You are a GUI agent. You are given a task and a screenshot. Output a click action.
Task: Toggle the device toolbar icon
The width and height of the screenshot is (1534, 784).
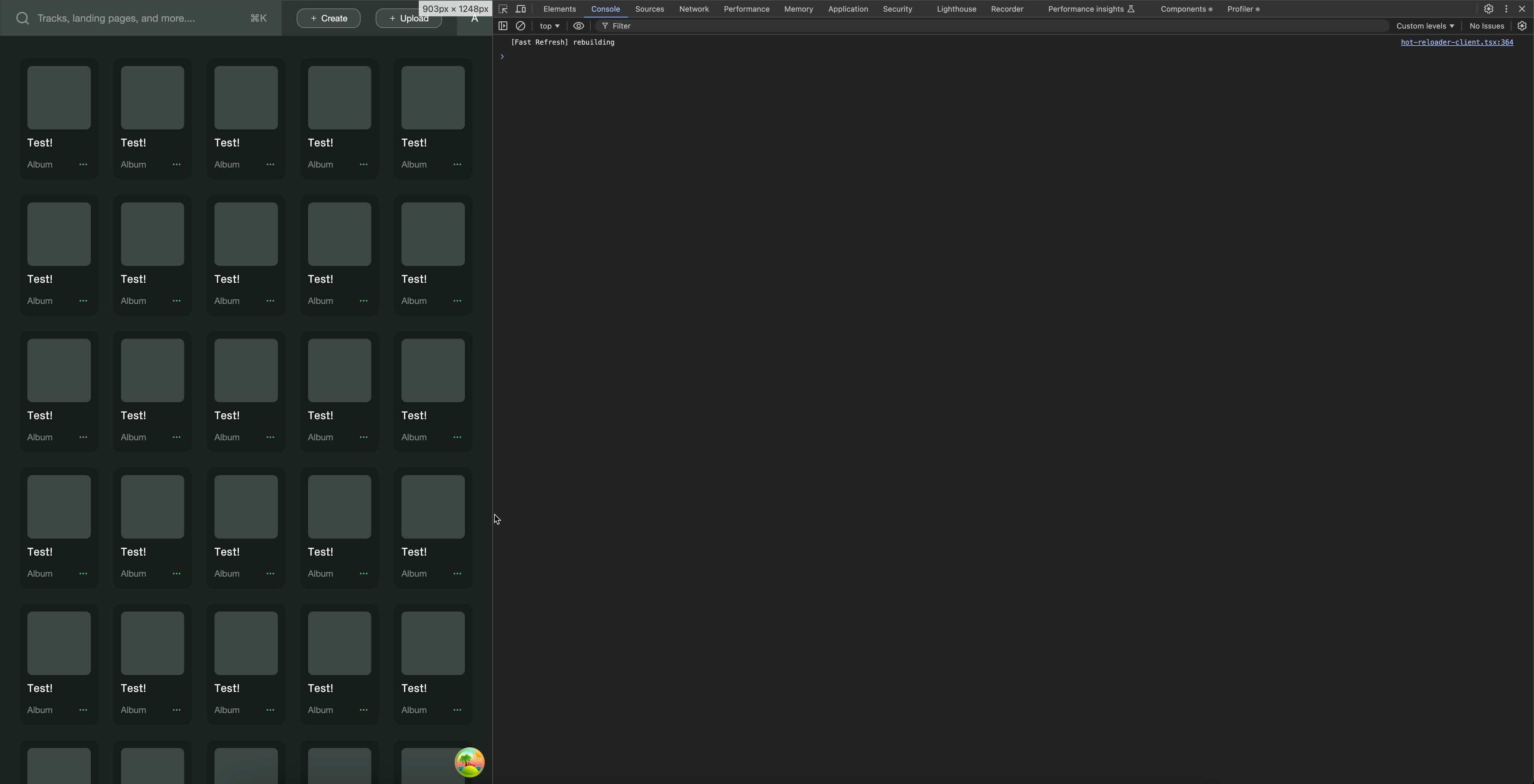[521, 9]
